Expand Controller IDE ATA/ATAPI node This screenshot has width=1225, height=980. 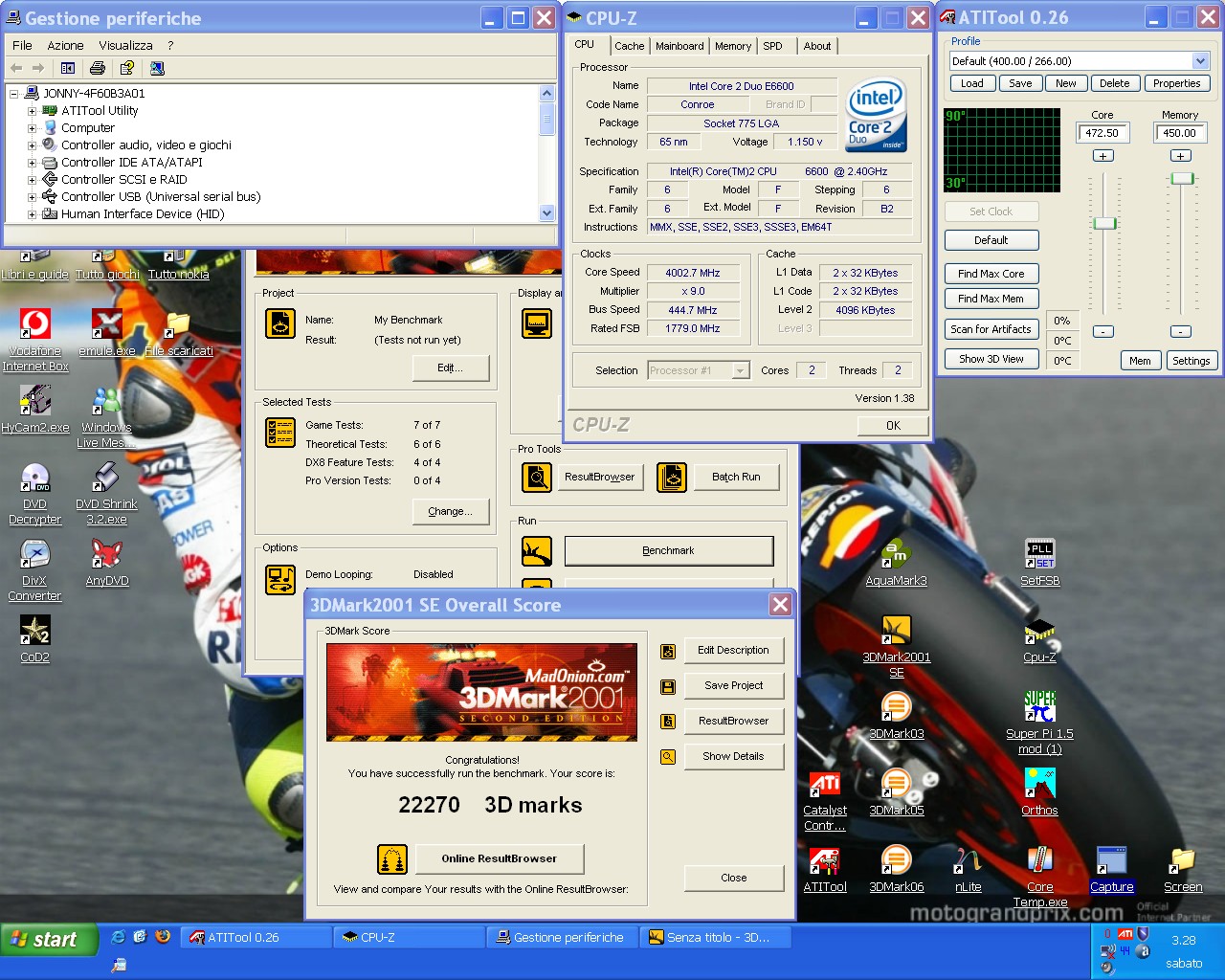pyautogui.click(x=32, y=163)
